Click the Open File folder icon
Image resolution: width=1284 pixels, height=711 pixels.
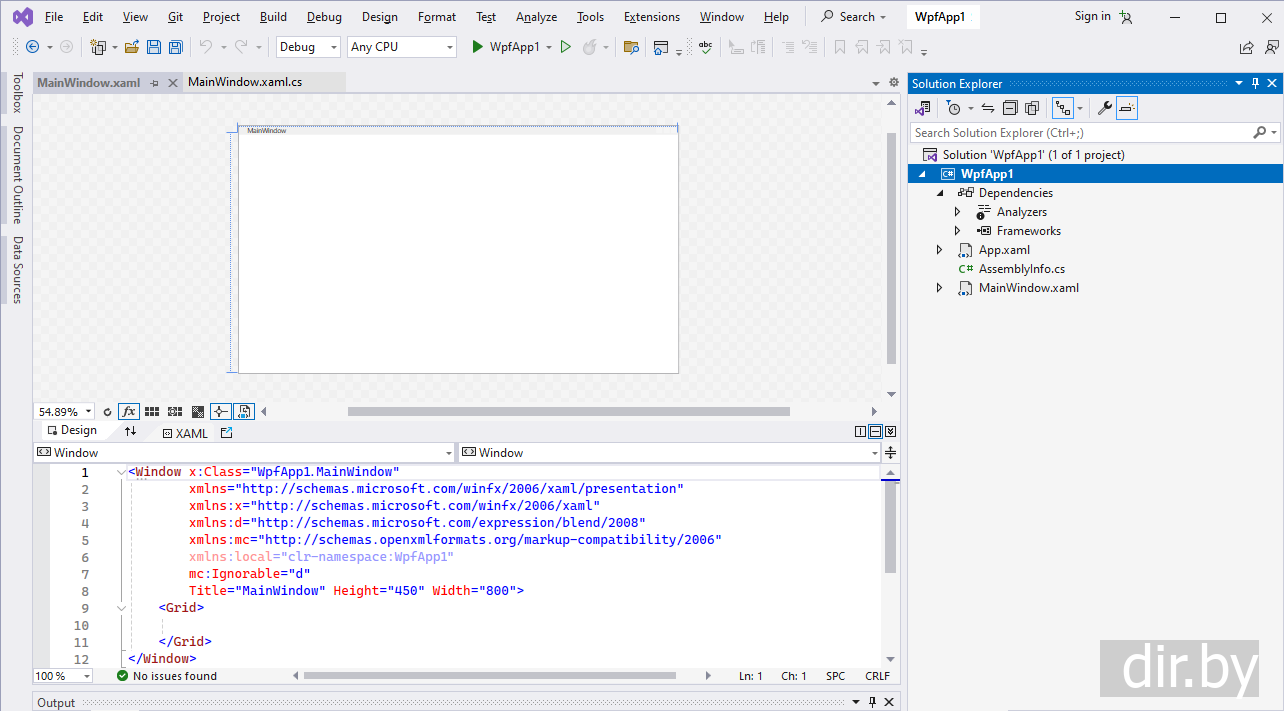pos(132,47)
